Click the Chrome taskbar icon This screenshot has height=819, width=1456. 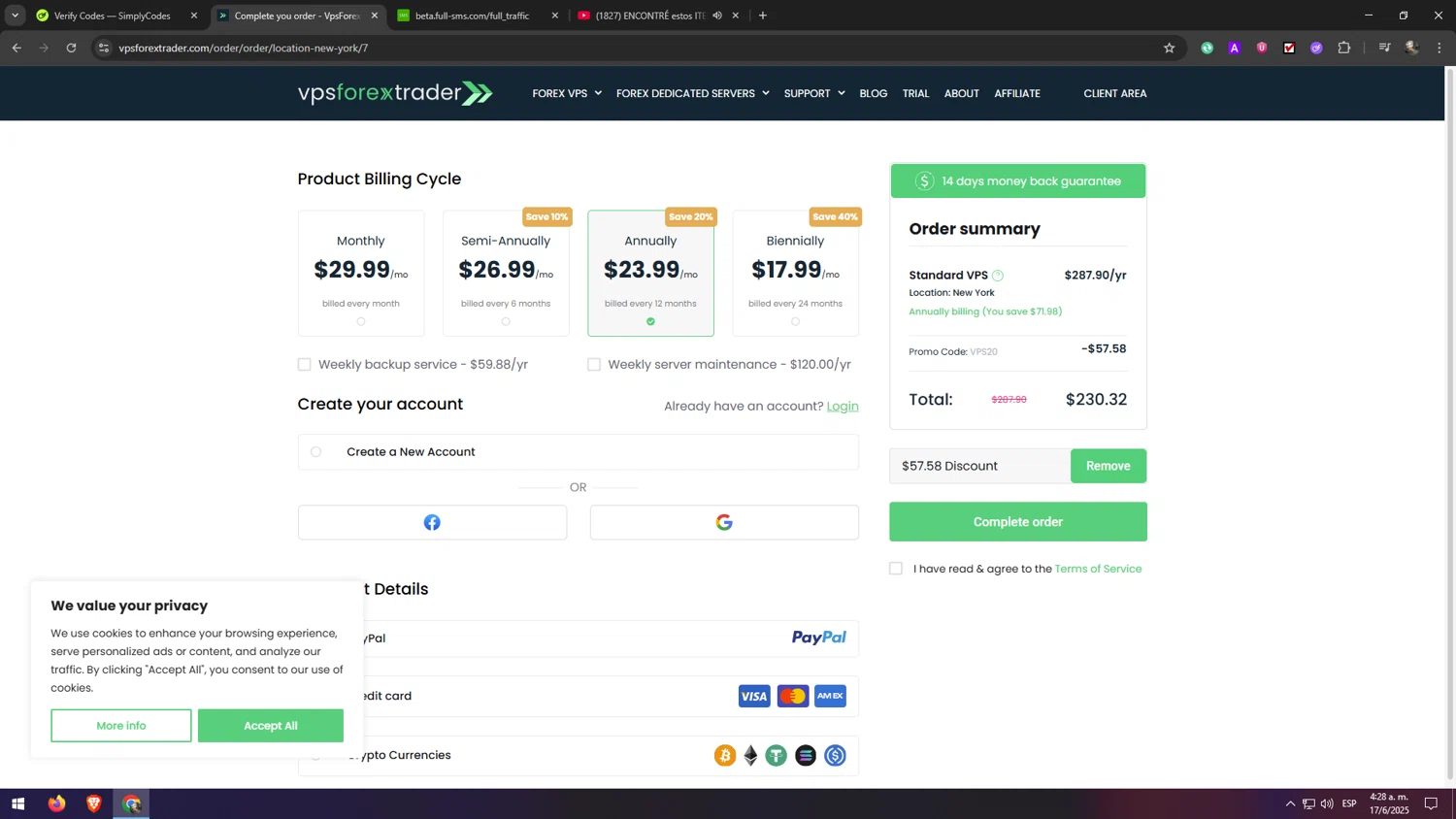(x=131, y=803)
